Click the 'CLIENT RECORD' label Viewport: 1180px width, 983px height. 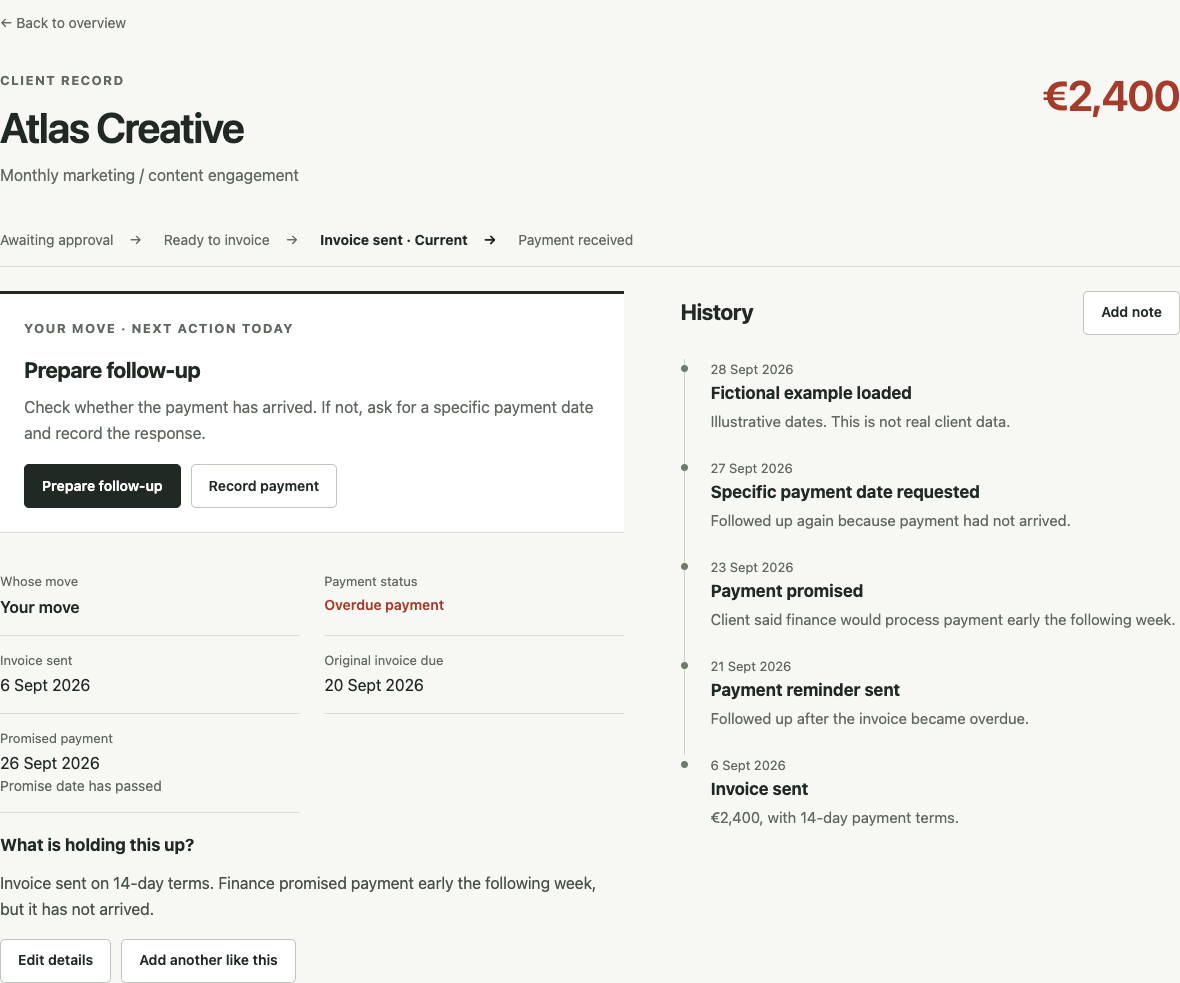point(62,81)
